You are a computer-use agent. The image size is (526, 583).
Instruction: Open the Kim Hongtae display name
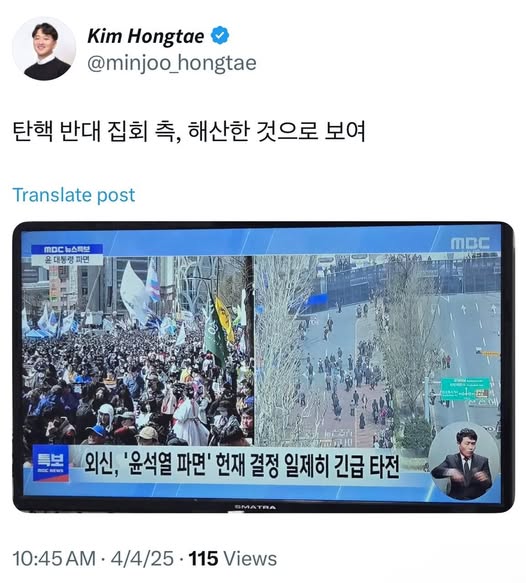[x=145, y=36]
